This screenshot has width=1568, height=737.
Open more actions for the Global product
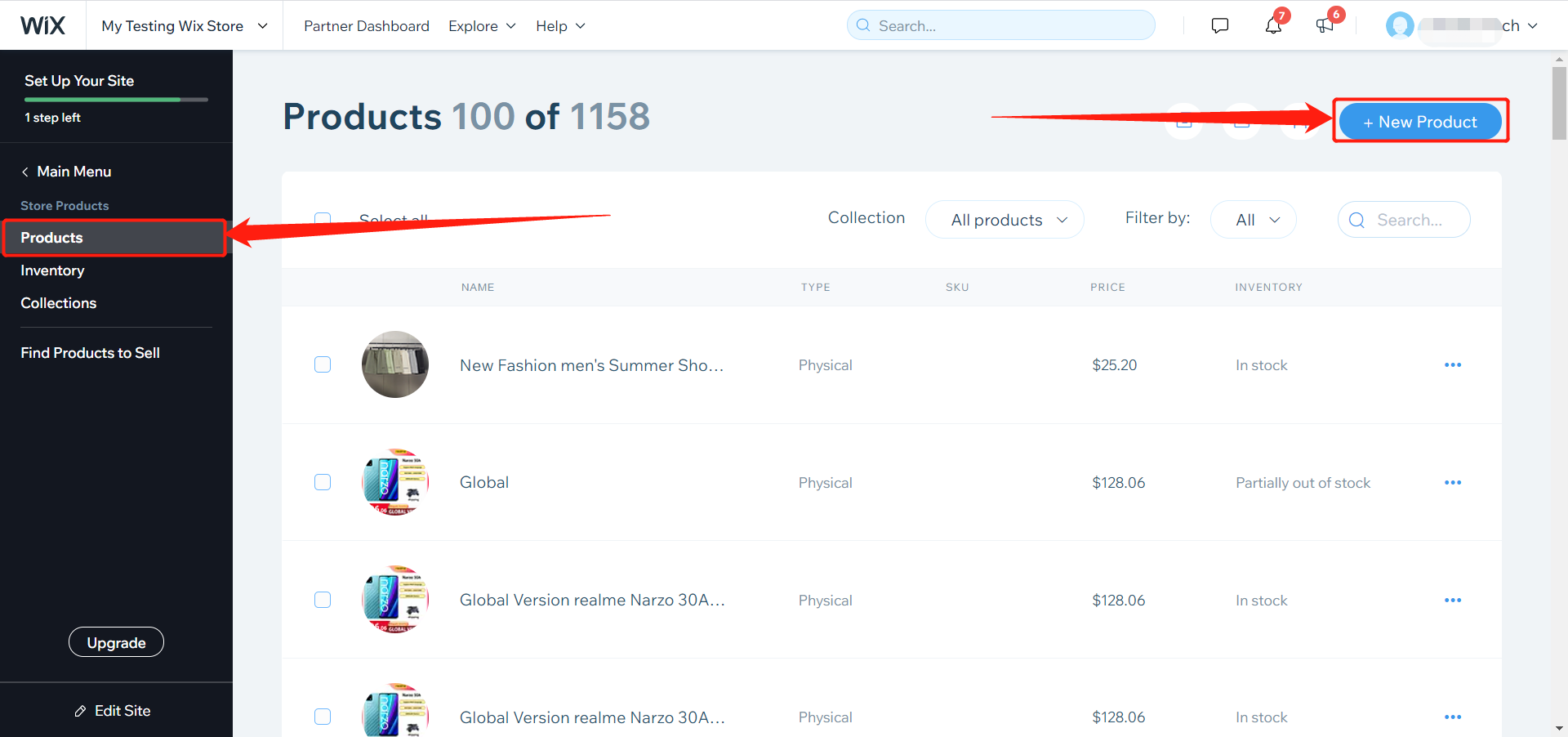(1453, 482)
